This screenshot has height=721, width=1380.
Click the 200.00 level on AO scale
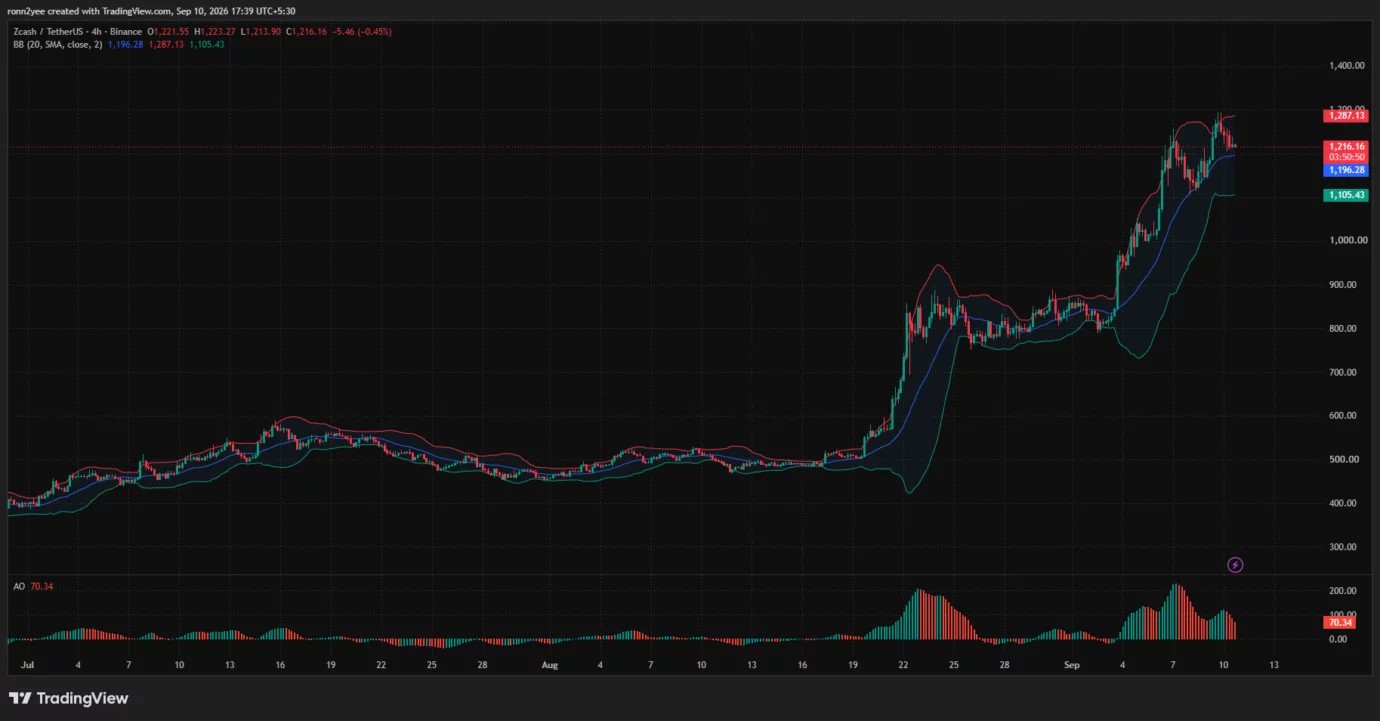(1342, 591)
